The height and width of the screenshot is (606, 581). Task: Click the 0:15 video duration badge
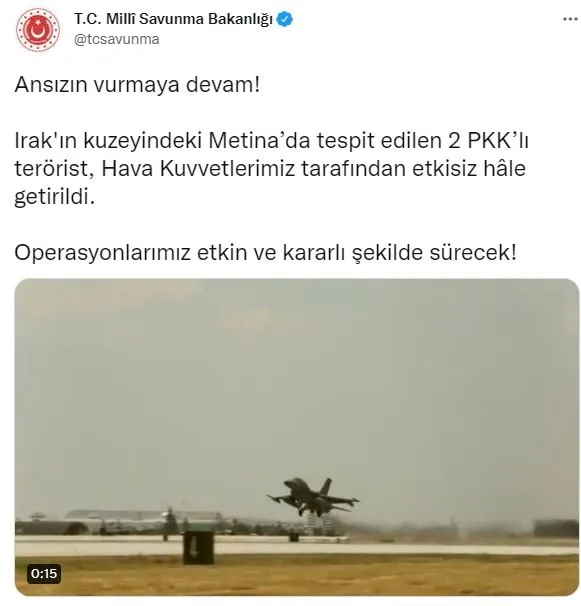tap(44, 574)
